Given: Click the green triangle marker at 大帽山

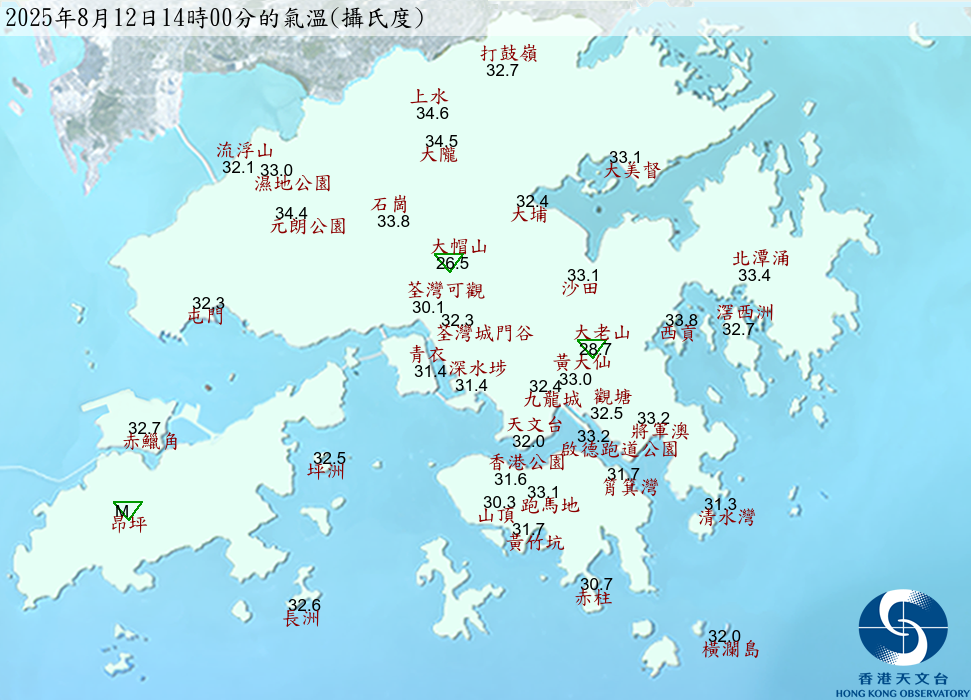Looking at the screenshot, I should click(449, 261).
